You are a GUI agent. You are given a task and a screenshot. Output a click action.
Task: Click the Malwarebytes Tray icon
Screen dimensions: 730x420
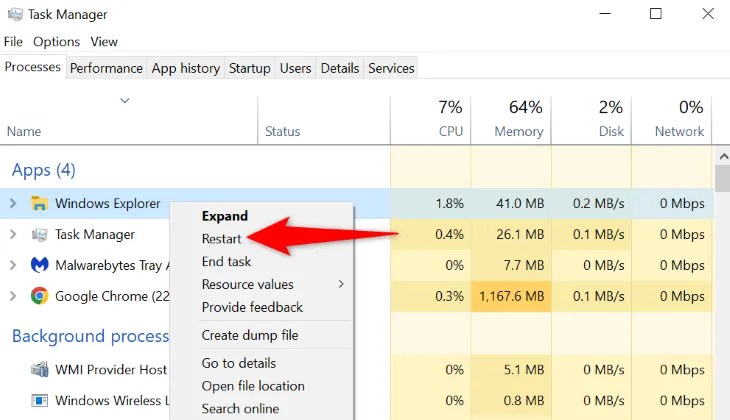[40, 265]
